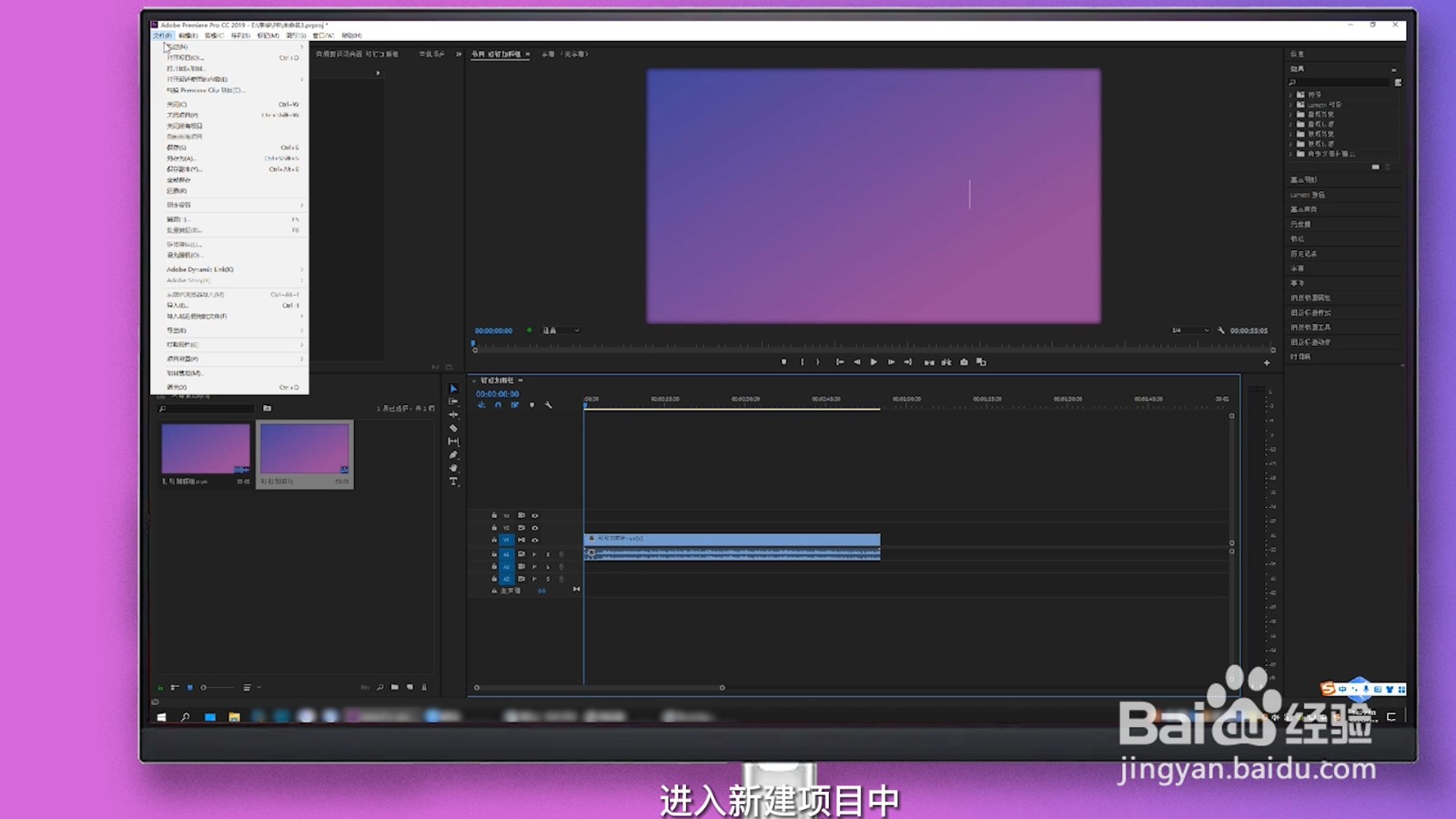Hide track V1 with its eye icon
1456x819 pixels.
[x=535, y=540]
